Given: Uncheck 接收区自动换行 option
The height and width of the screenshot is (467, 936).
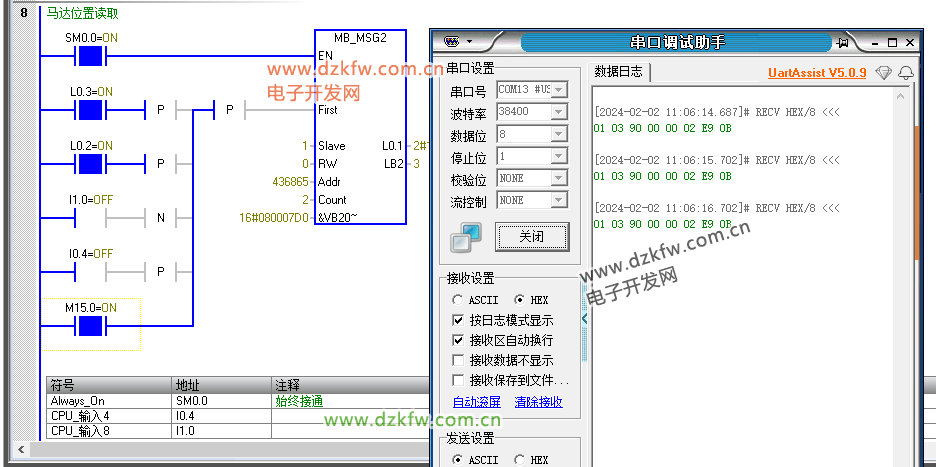Looking at the screenshot, I should (459, 340).
